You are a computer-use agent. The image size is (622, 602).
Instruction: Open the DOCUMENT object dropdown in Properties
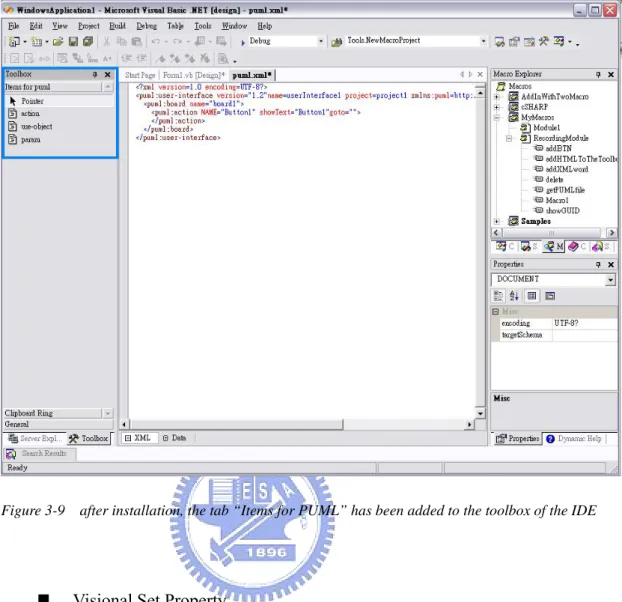pos(610,280)
